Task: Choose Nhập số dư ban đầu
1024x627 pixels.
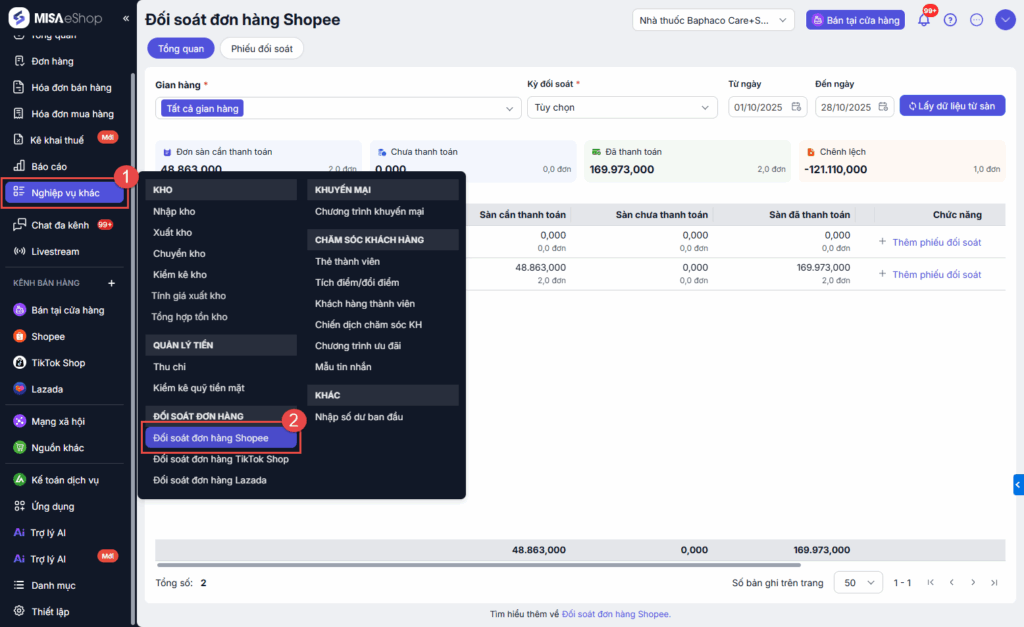Action: 359,417
